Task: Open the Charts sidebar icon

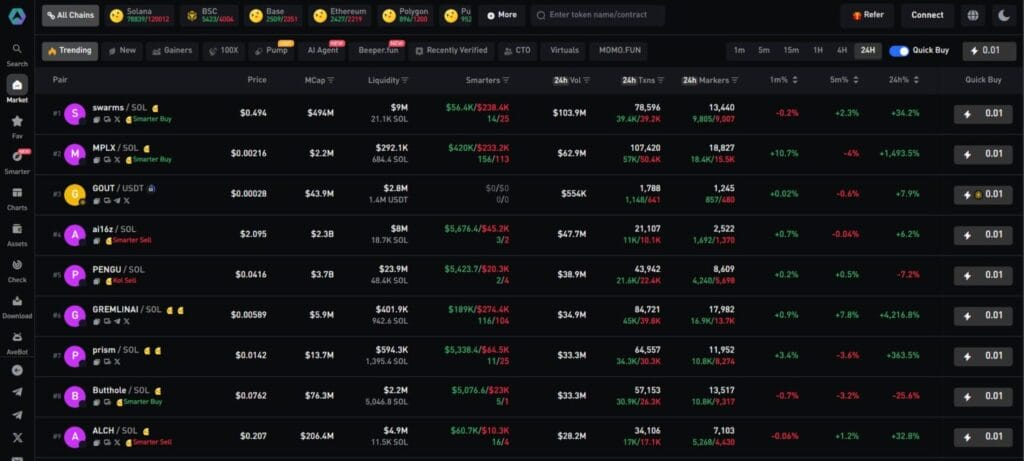Action: (x=17, y=197)
